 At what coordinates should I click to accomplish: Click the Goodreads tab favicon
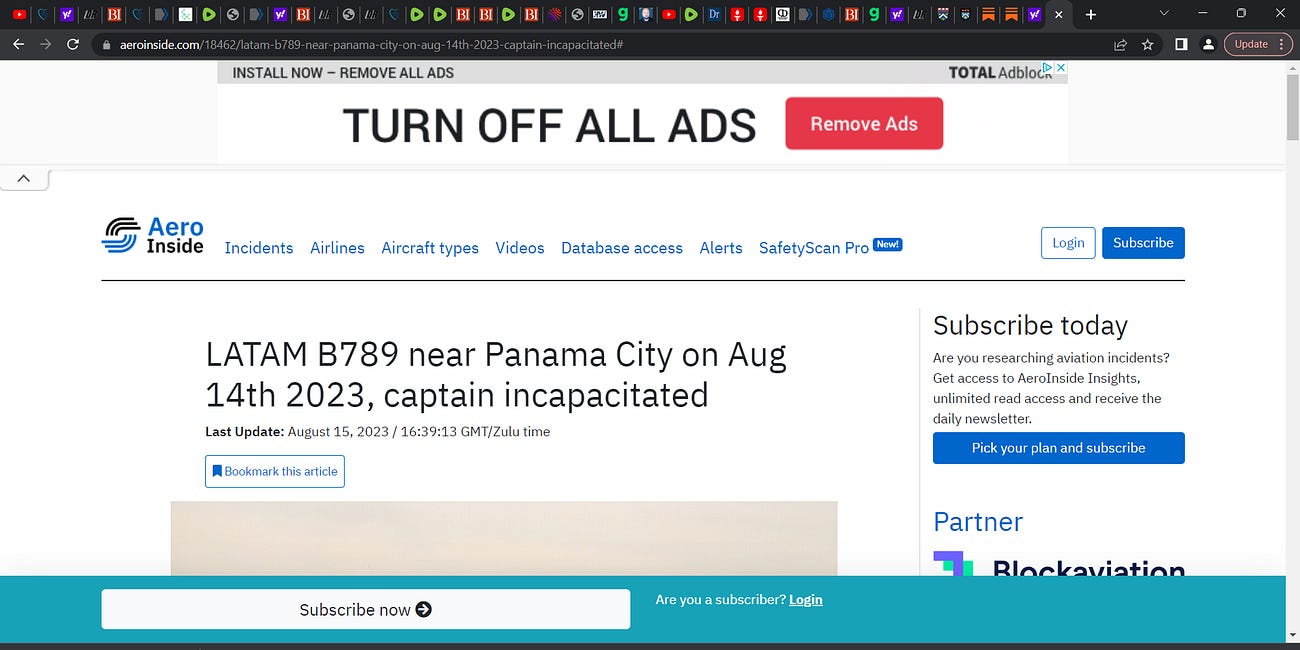pos(622,15)
